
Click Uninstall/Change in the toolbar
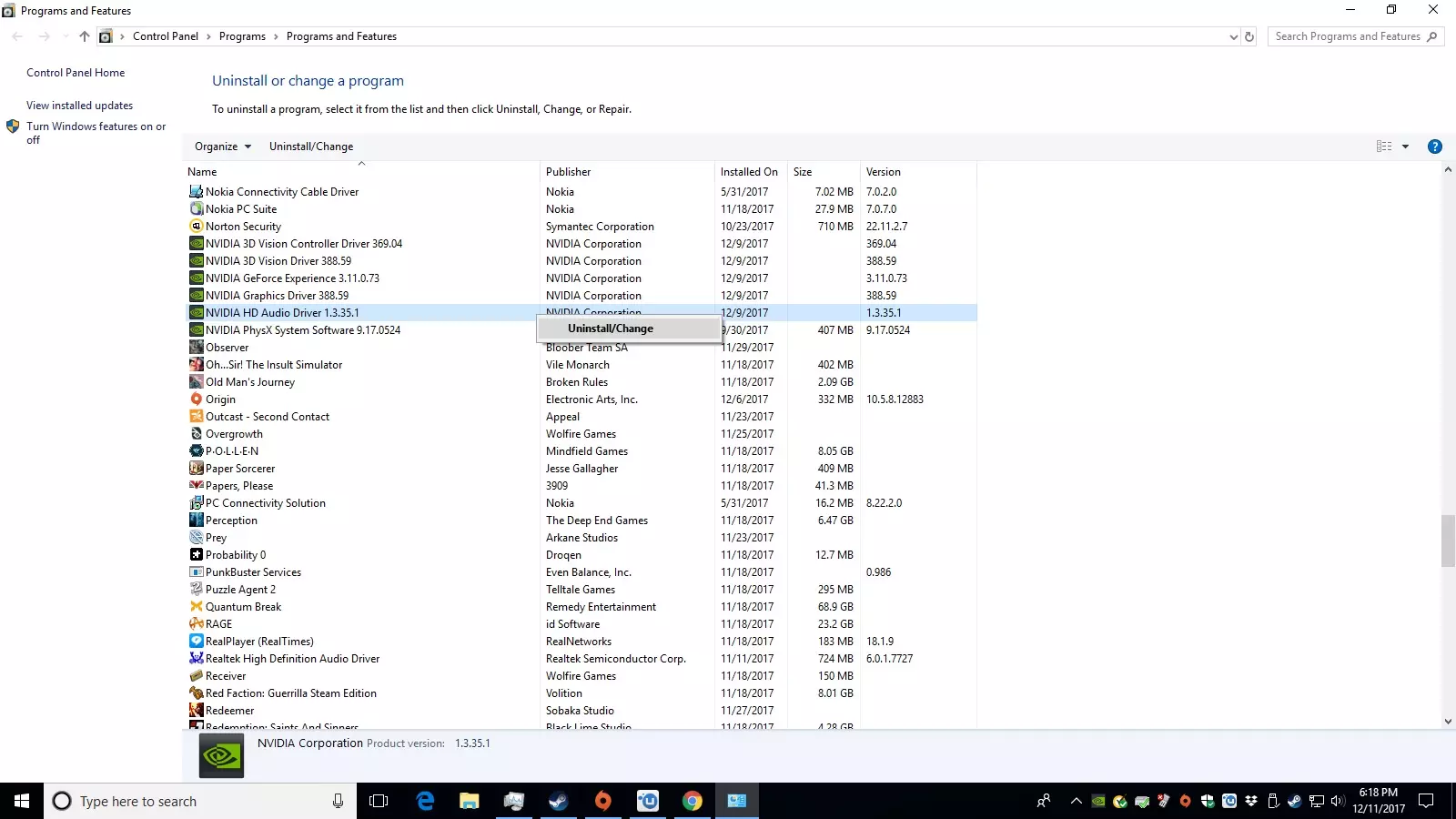[311, 147]
